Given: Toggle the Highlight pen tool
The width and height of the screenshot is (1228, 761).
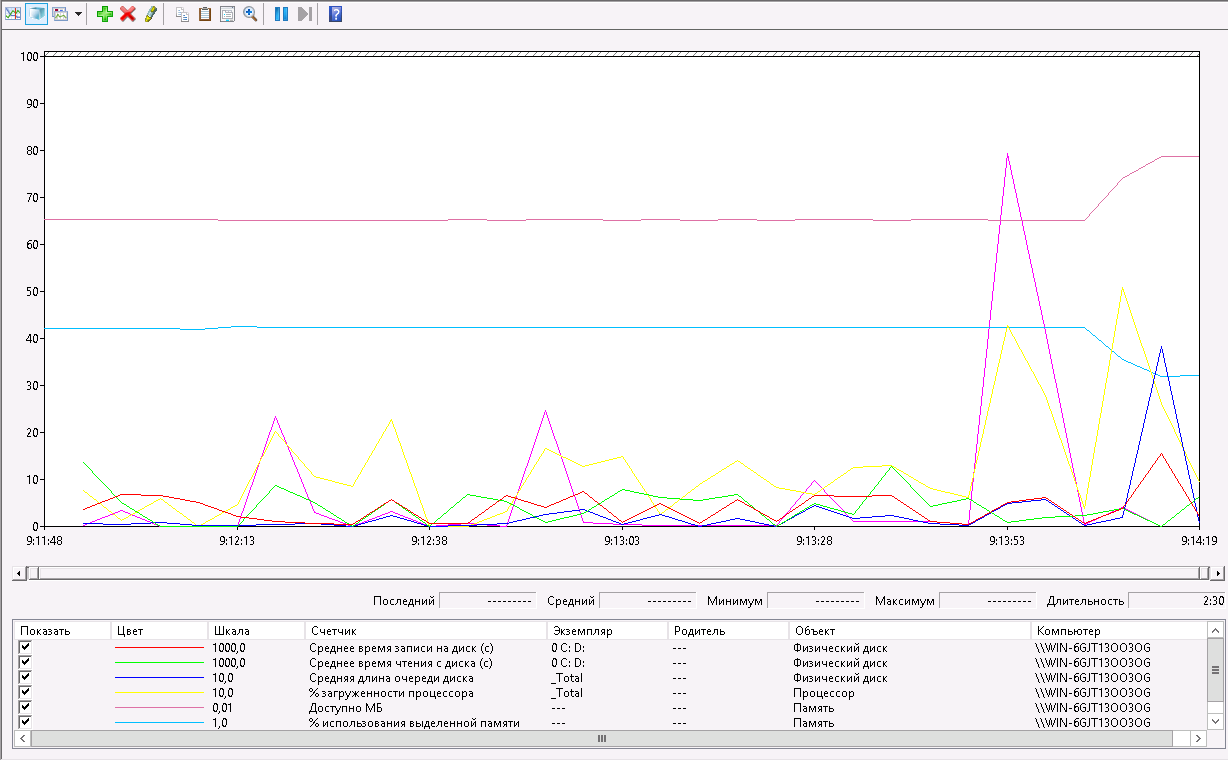Looking at the screenshot, I should pyautogui.click(x=151, y=14).
